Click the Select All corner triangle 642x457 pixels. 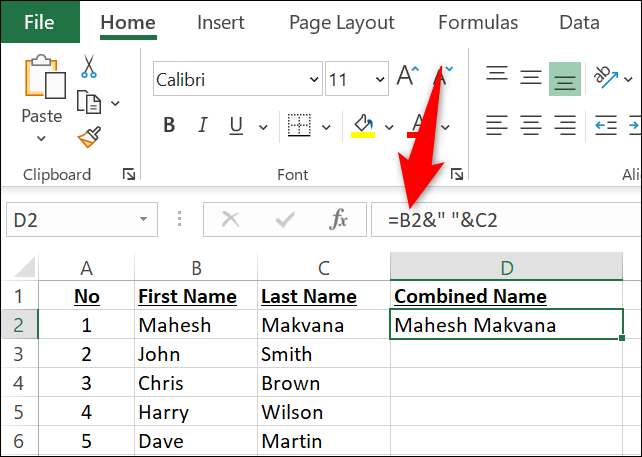click(x=24, y=268)
